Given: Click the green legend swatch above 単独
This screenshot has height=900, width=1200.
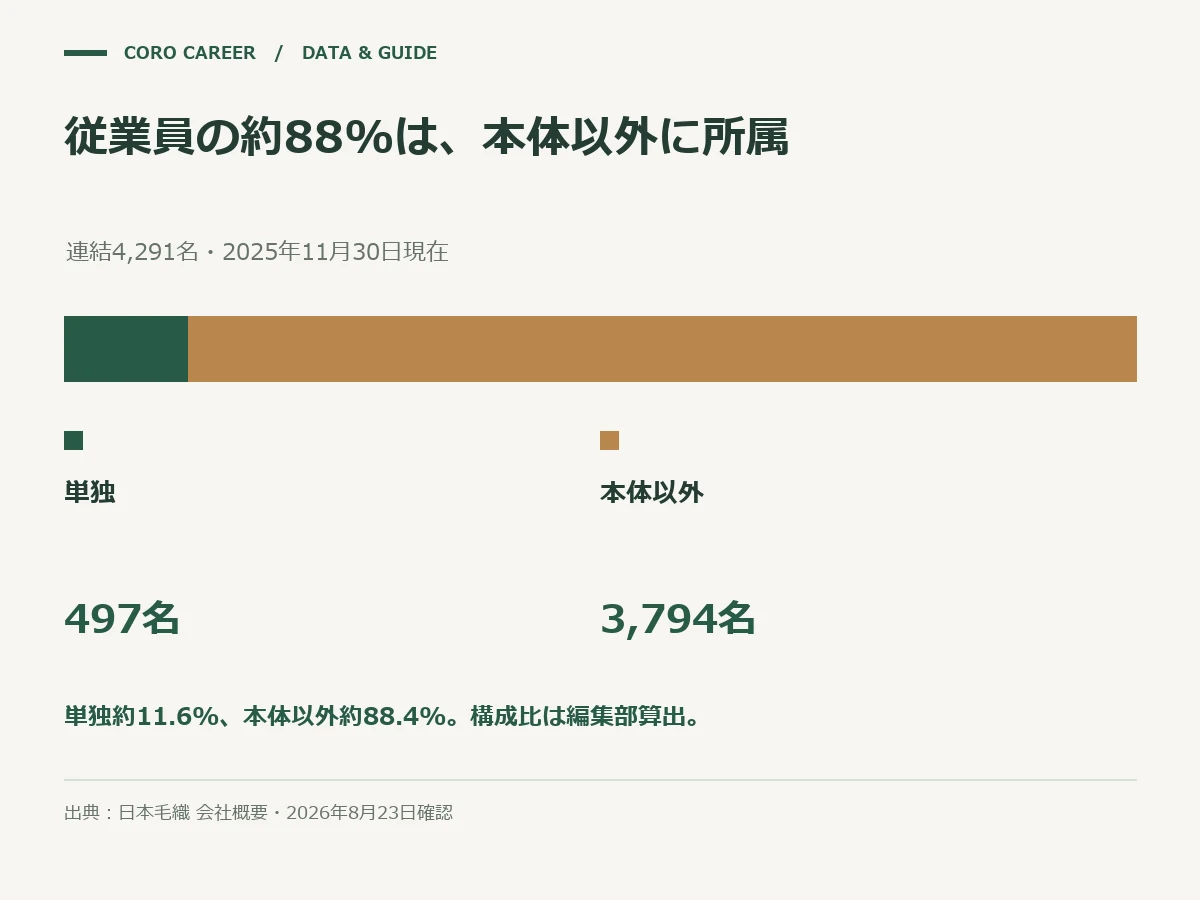Looking at the screenshot, I should click(x=73, y=440).
